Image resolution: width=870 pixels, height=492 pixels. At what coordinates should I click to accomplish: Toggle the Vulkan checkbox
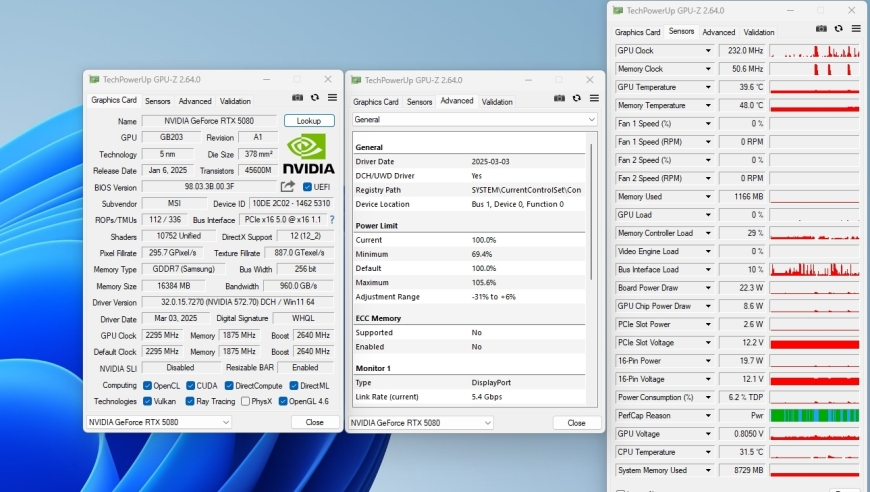(147, 401)
